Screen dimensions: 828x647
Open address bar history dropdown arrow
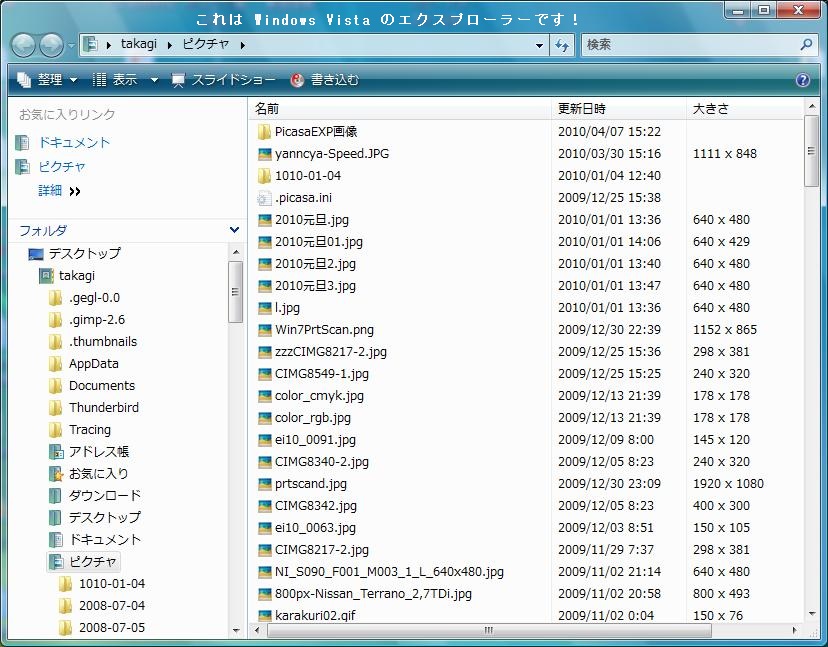(x=539, y=45)
